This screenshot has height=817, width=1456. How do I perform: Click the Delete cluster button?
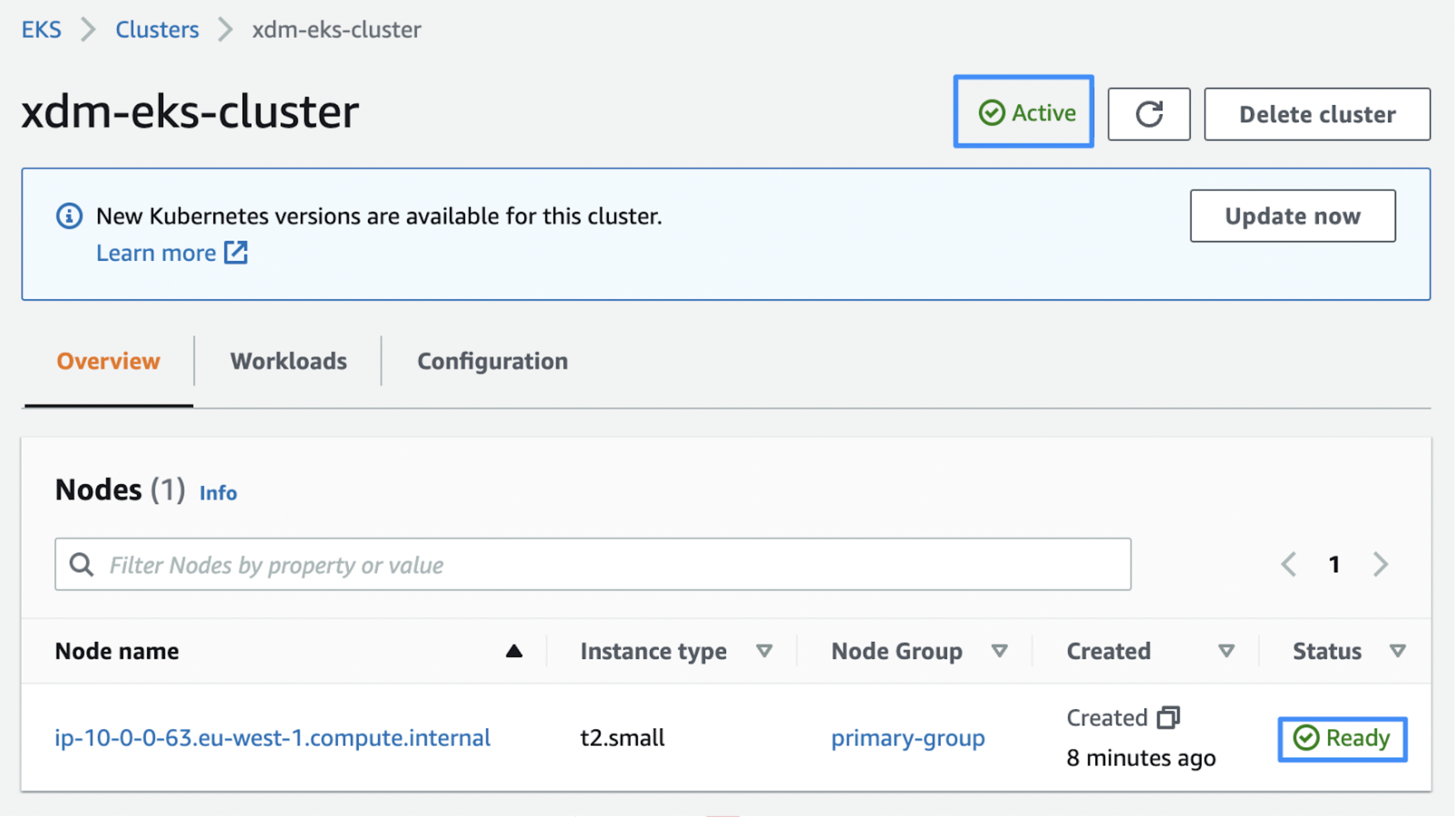[1317, 113]
